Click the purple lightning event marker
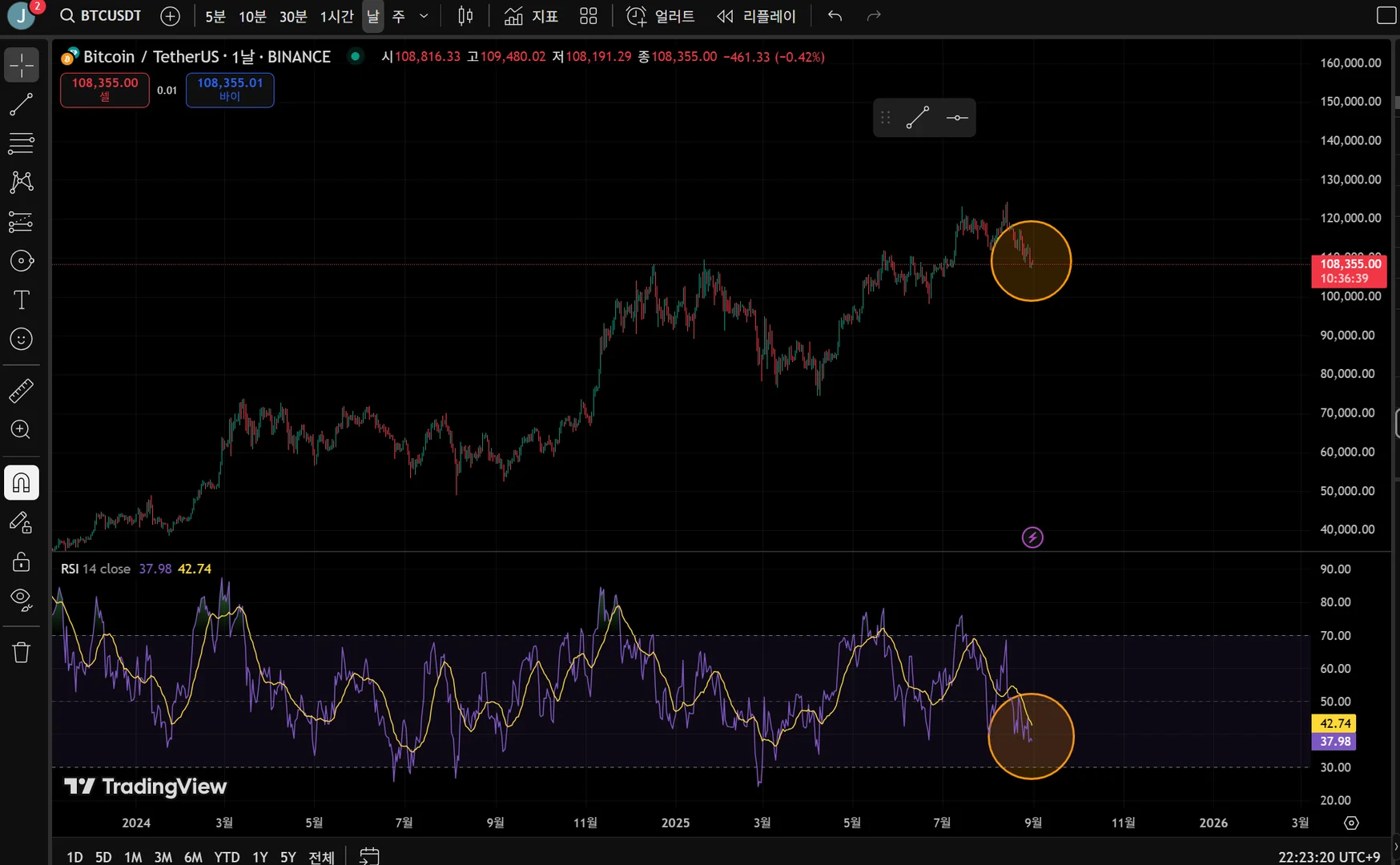 click(1032, 537)
